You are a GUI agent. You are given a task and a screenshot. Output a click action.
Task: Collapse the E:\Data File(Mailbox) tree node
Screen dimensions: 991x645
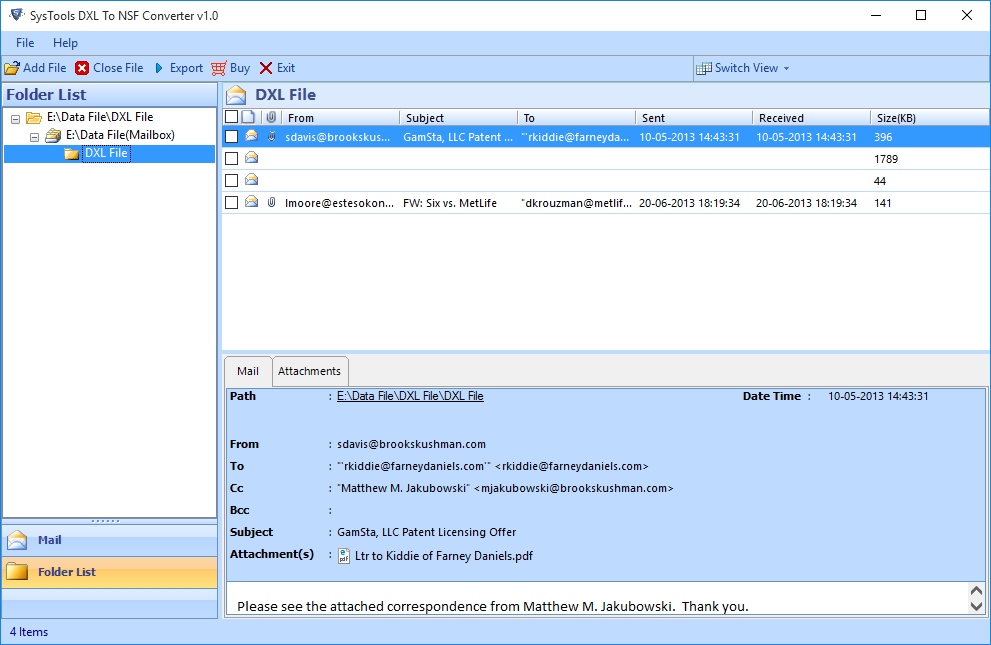tap(35, 137)
